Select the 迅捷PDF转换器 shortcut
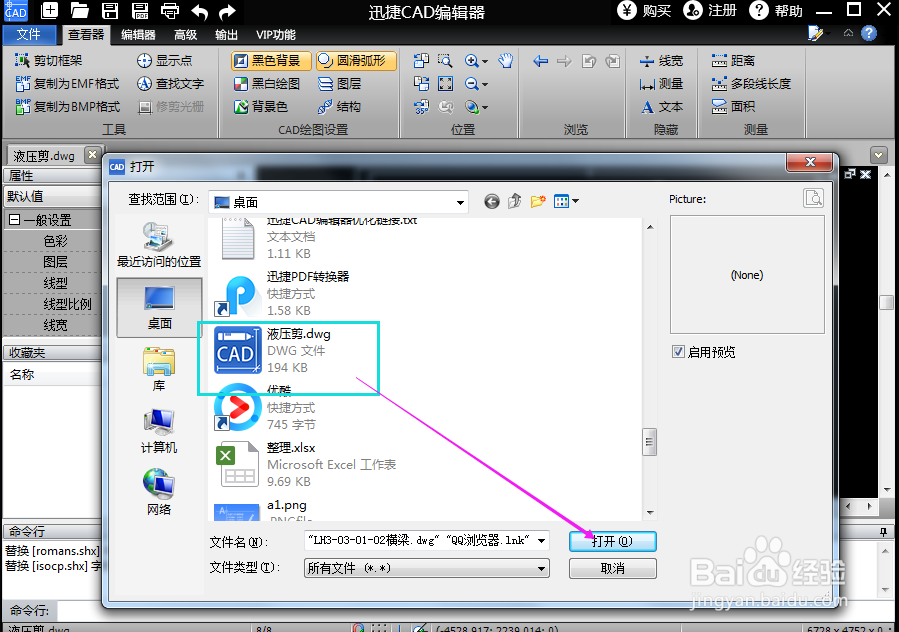The width and height of the screenshot is (899, 632). pyautogui.click(x=282, y=294)
